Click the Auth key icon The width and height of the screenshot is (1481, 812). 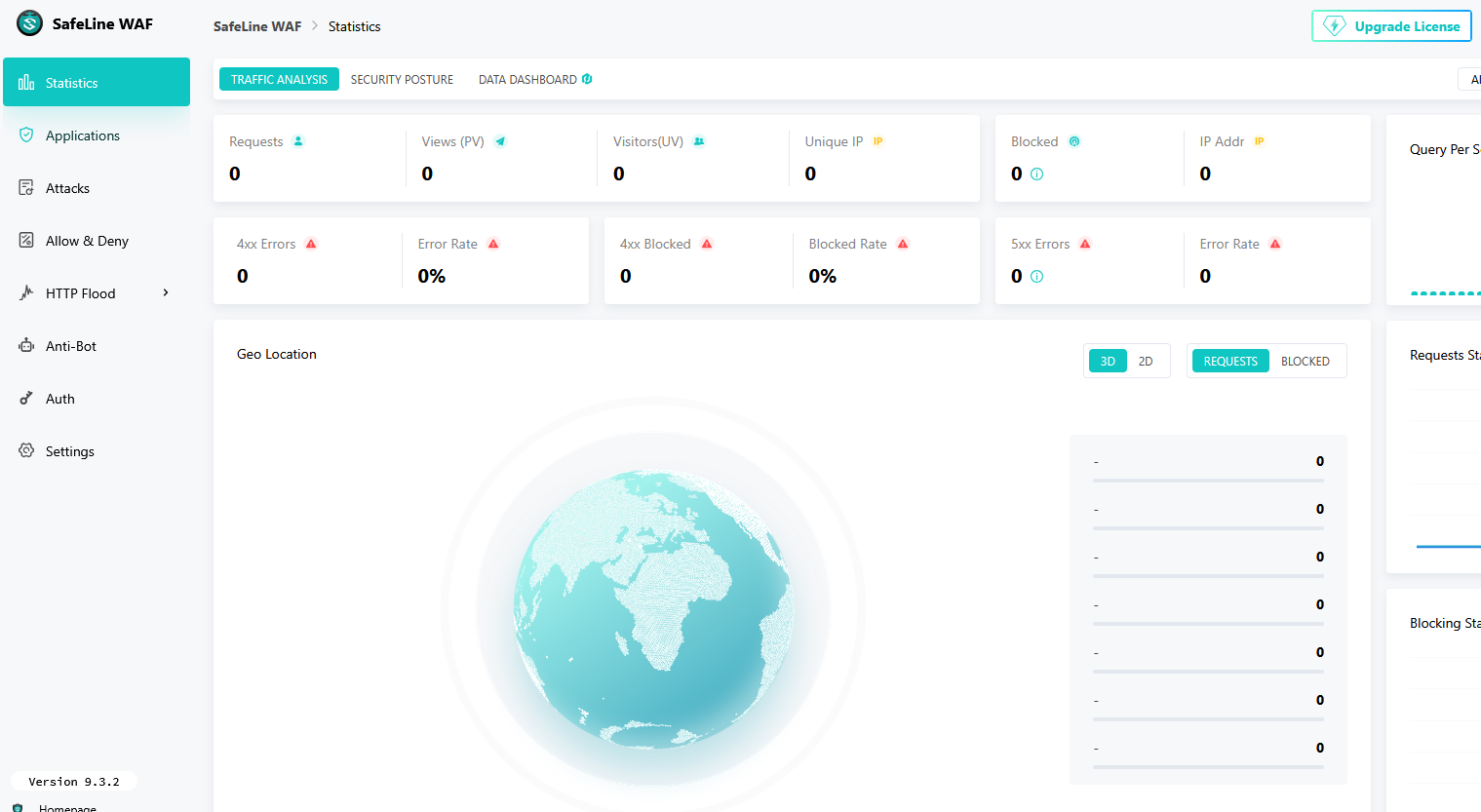(26, 399)
